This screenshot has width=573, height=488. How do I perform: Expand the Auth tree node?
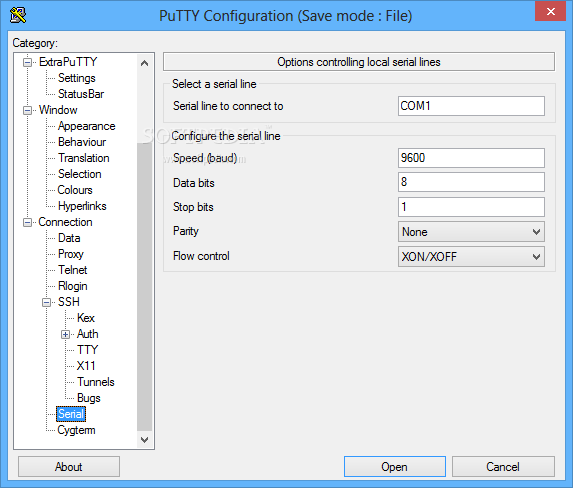65,334
